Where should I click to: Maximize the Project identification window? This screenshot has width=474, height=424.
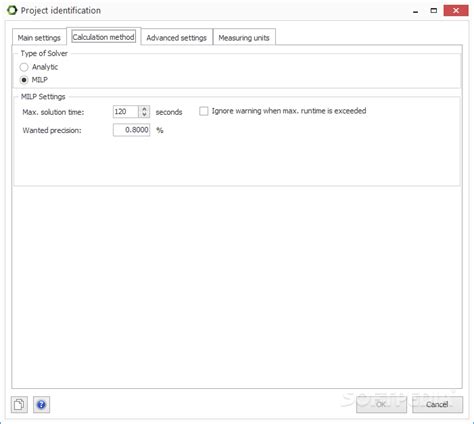pos(434,10)
